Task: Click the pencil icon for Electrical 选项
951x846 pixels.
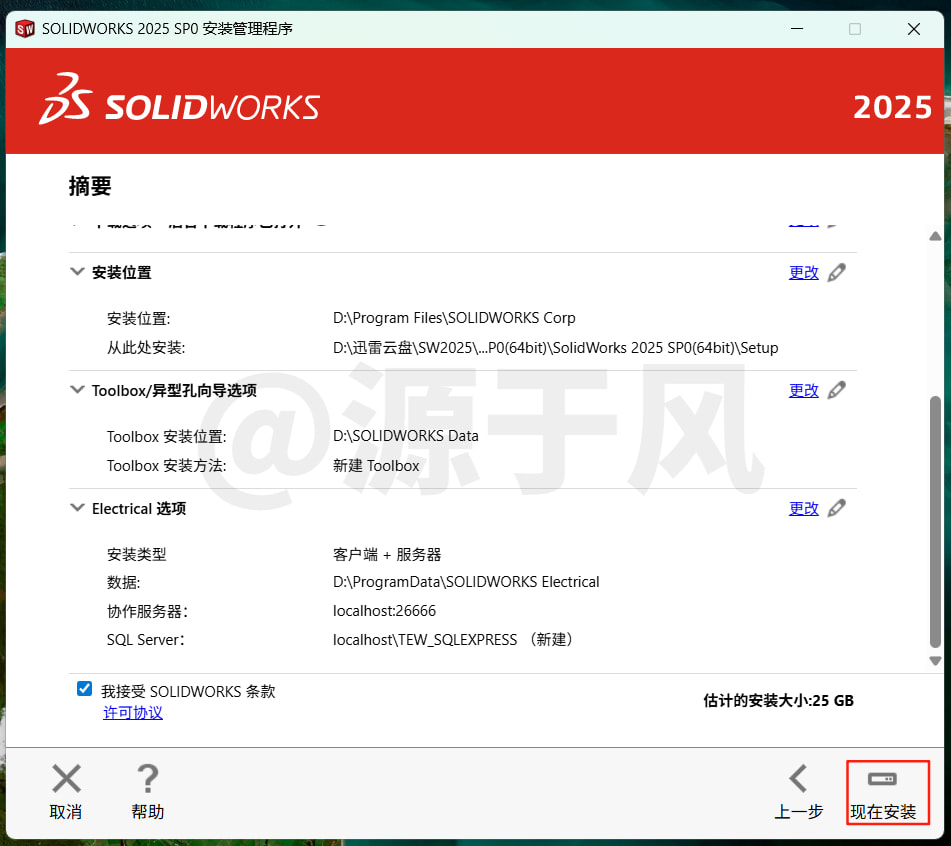Action: tap(836, 508)
